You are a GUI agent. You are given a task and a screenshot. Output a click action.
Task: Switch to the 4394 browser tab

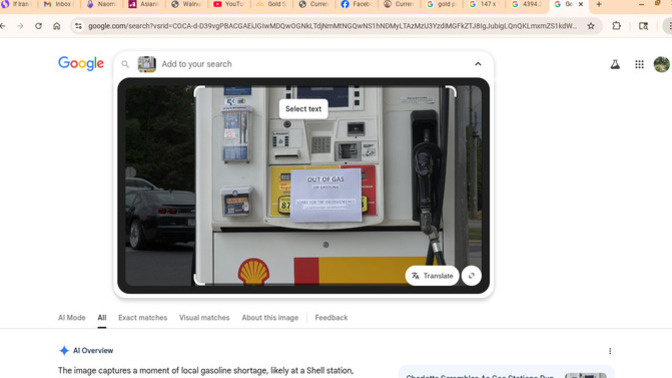(526, 4)
